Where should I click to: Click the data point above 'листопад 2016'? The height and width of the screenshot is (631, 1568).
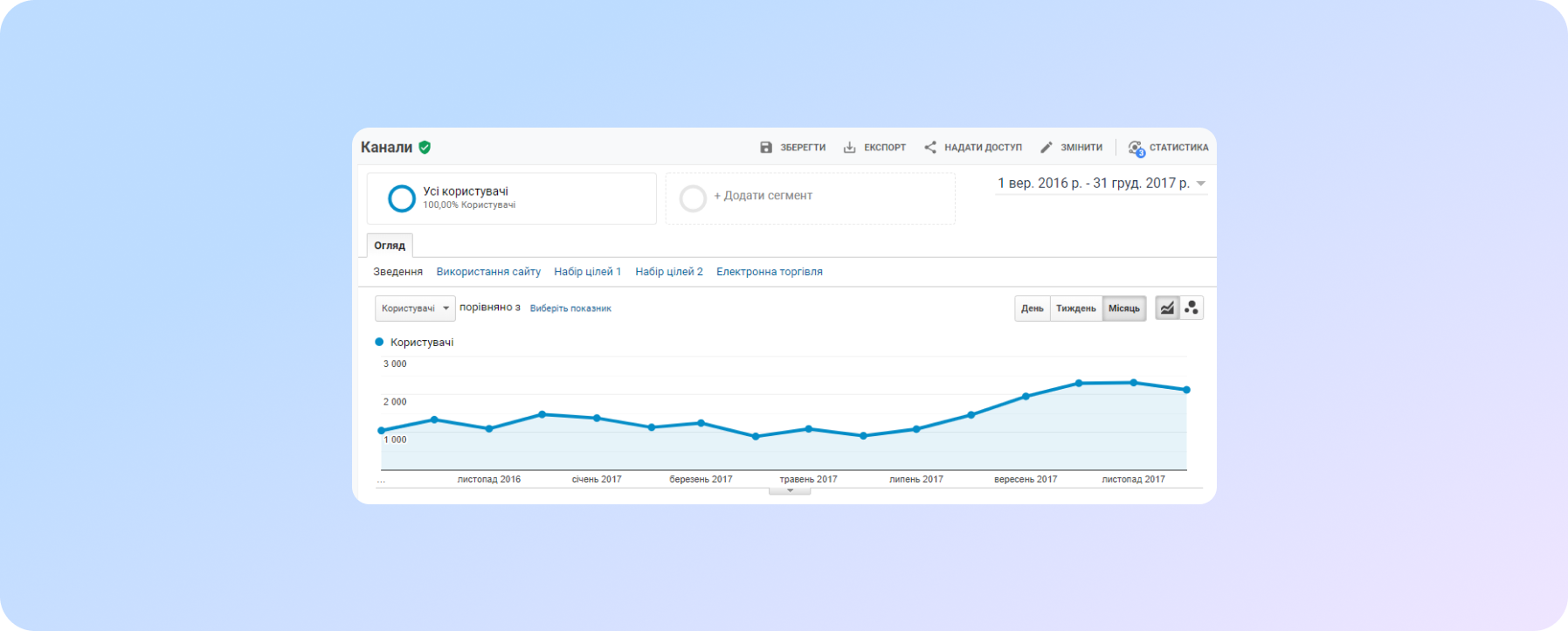pos(489,428)
